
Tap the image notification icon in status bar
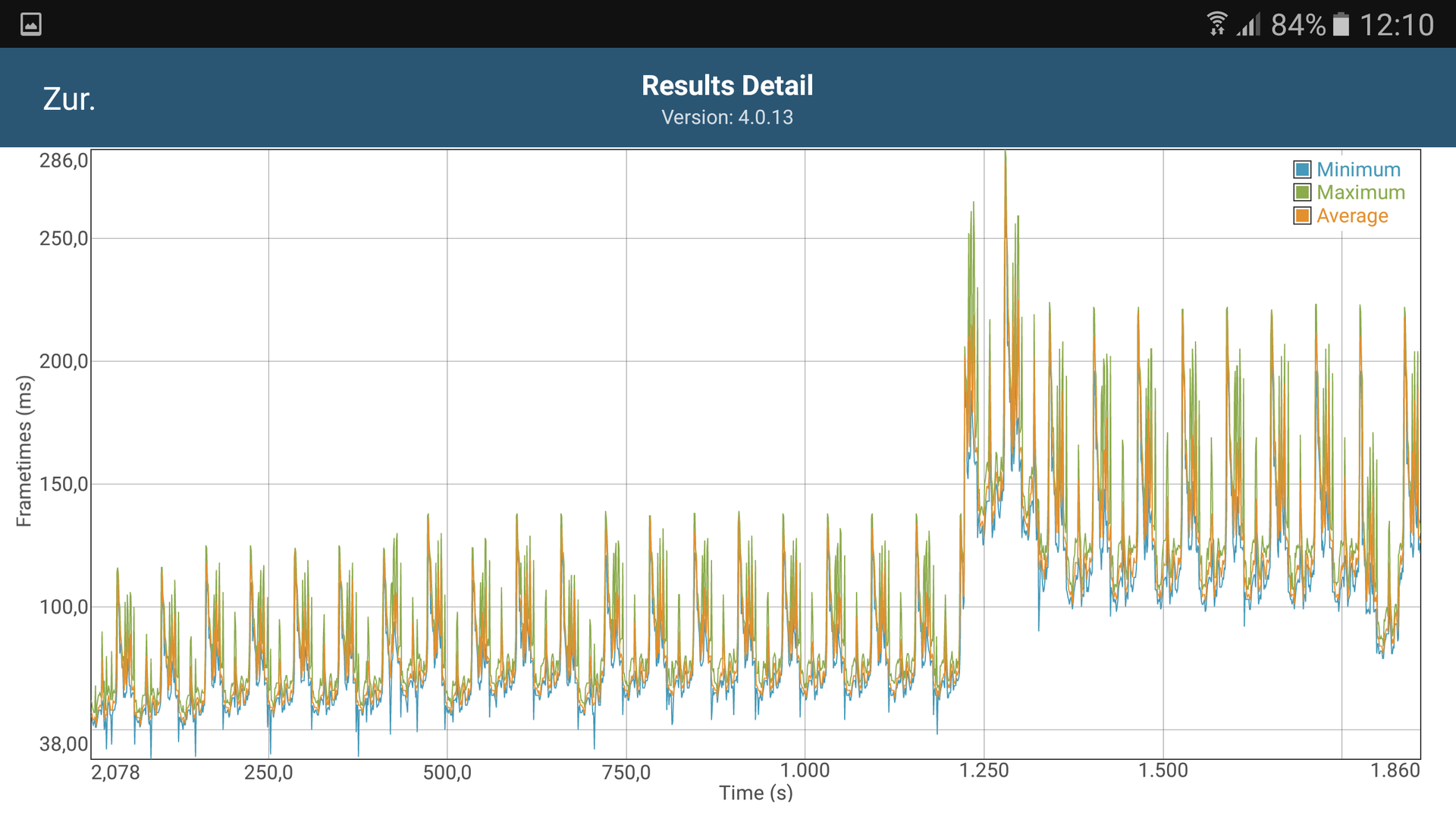[x=31, y=24]
